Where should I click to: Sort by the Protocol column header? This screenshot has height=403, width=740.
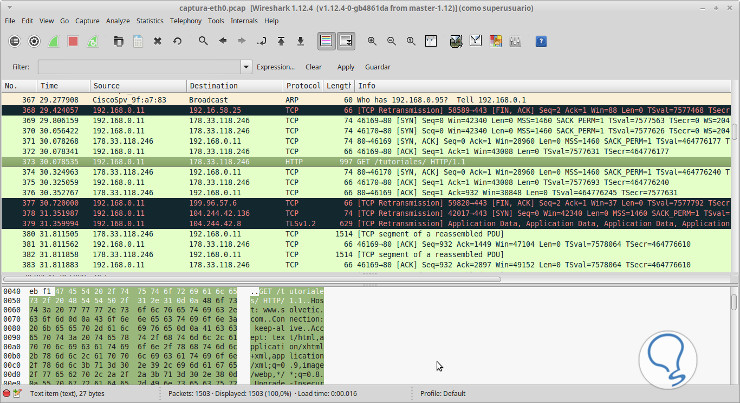tap(303, 86)
